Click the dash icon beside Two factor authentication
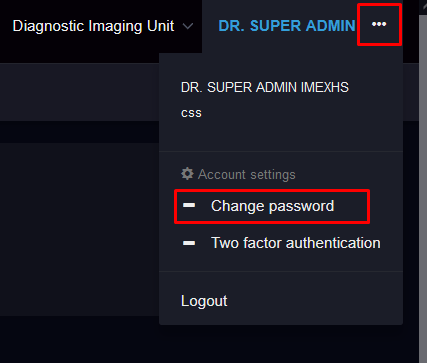The height and width of the screenshot is (363, 427). [x=189, y=243]
